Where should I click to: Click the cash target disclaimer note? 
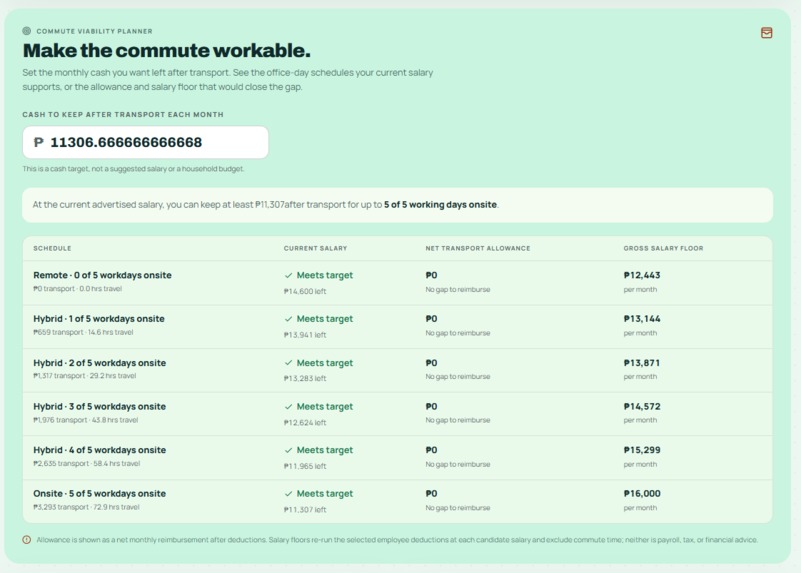coord(133,169)
